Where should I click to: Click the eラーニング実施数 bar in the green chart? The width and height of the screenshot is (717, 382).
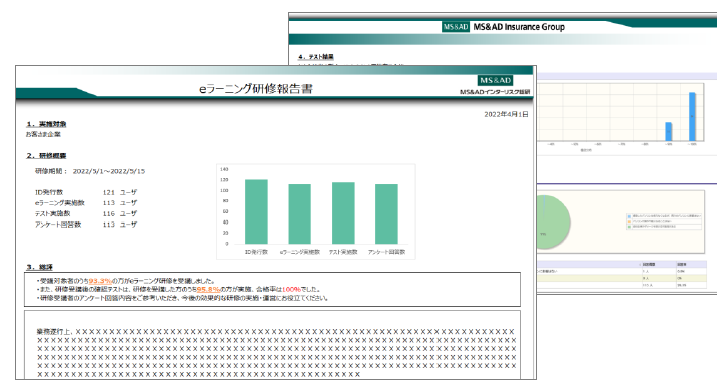300,214
